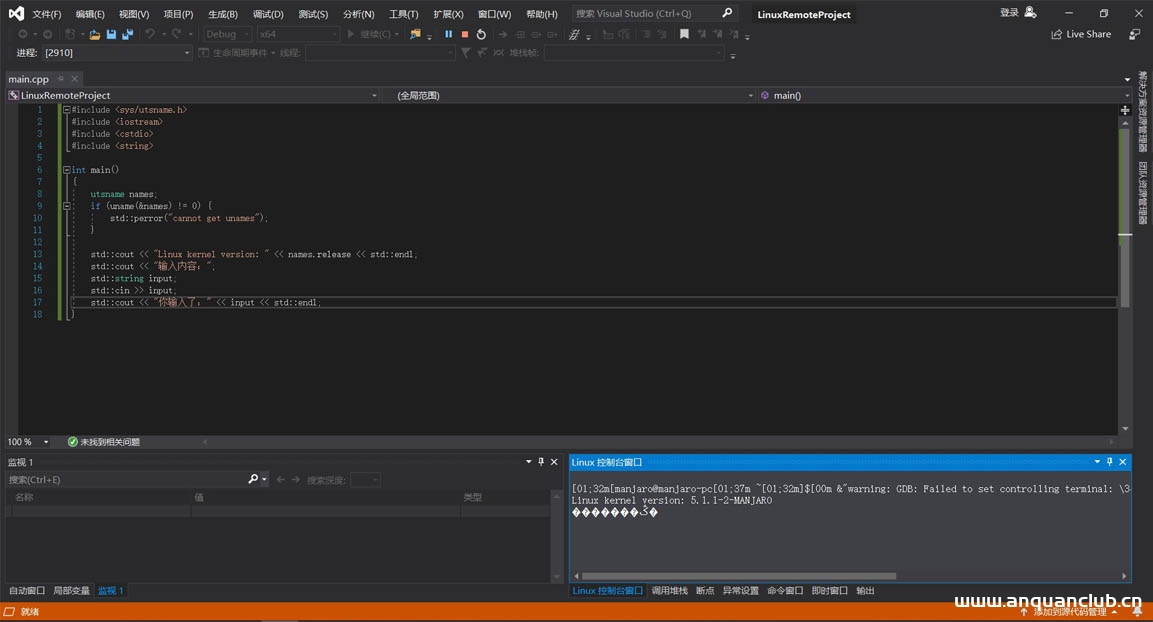The image size is (1153, 622).
Task: Open a file with the folder icon
Action: (x=95, y=34)
